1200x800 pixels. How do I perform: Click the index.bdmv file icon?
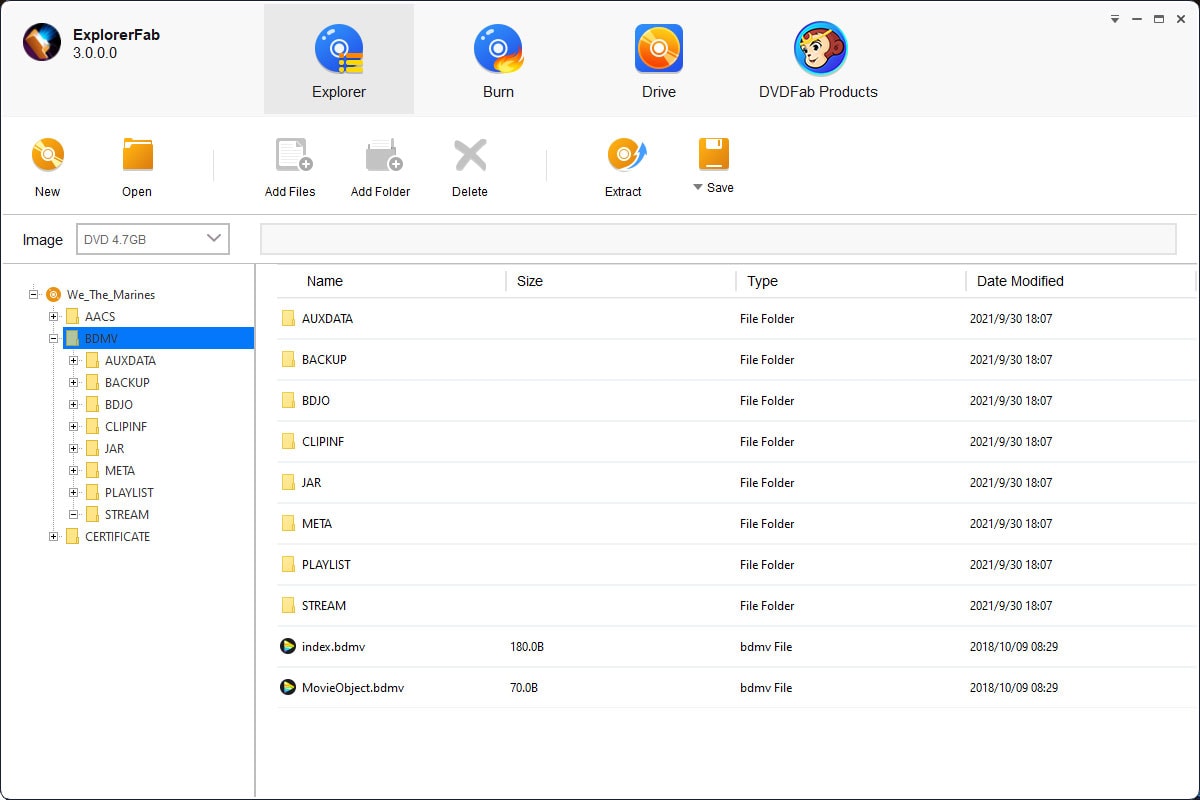pyautogui.click(x=288, y=646)
